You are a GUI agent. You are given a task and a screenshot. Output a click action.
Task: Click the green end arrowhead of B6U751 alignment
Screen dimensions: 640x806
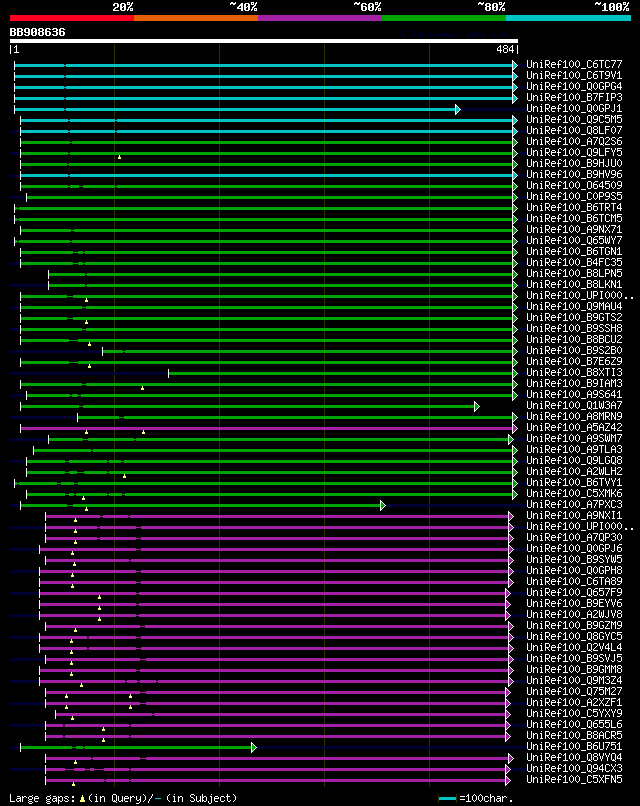pos(253,747)
